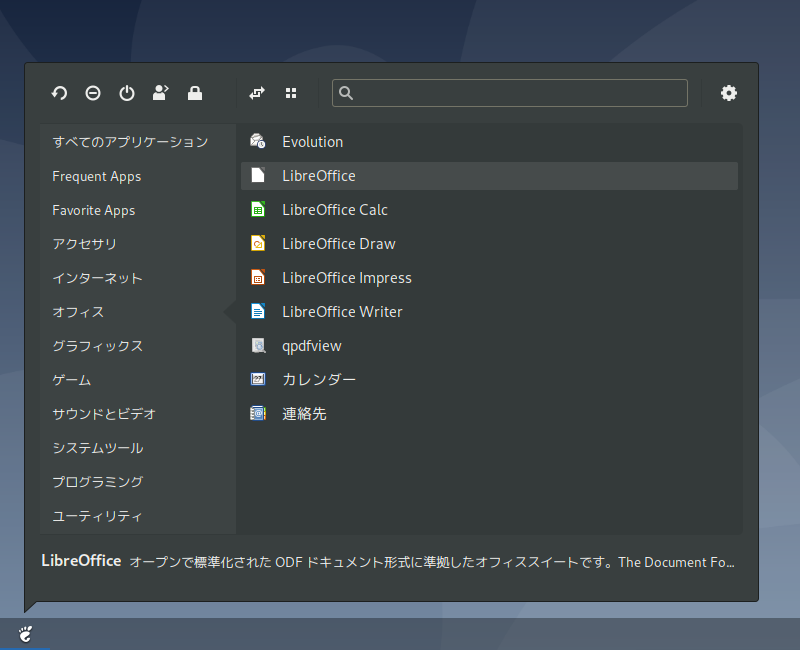The width and height of the screenshot is (800, 650).
Task: Click the Evolution mail icon
Action: (258, 141)
